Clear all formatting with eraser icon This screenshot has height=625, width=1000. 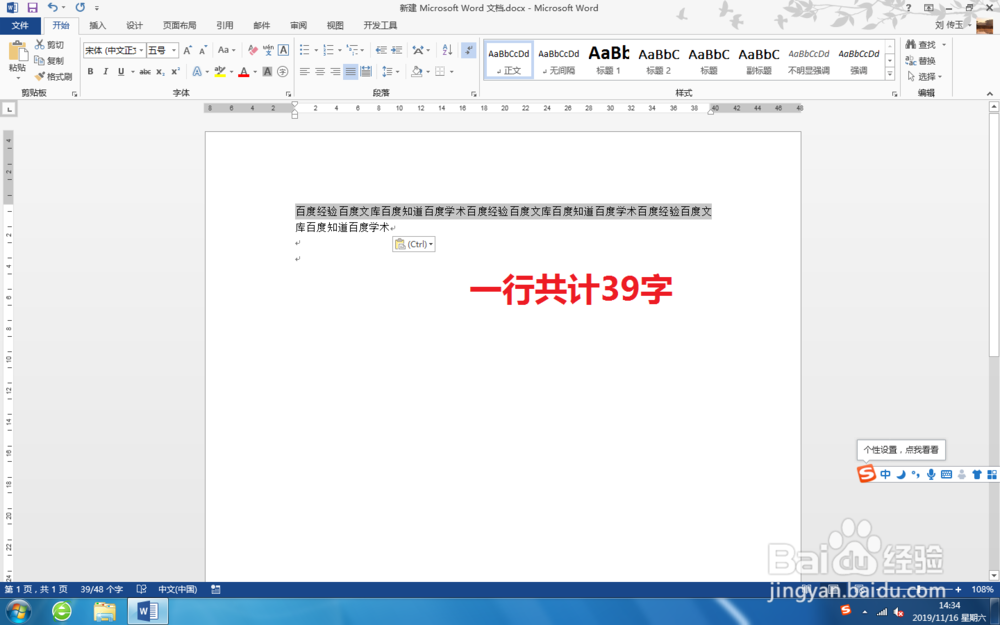(x=253, y=50)
